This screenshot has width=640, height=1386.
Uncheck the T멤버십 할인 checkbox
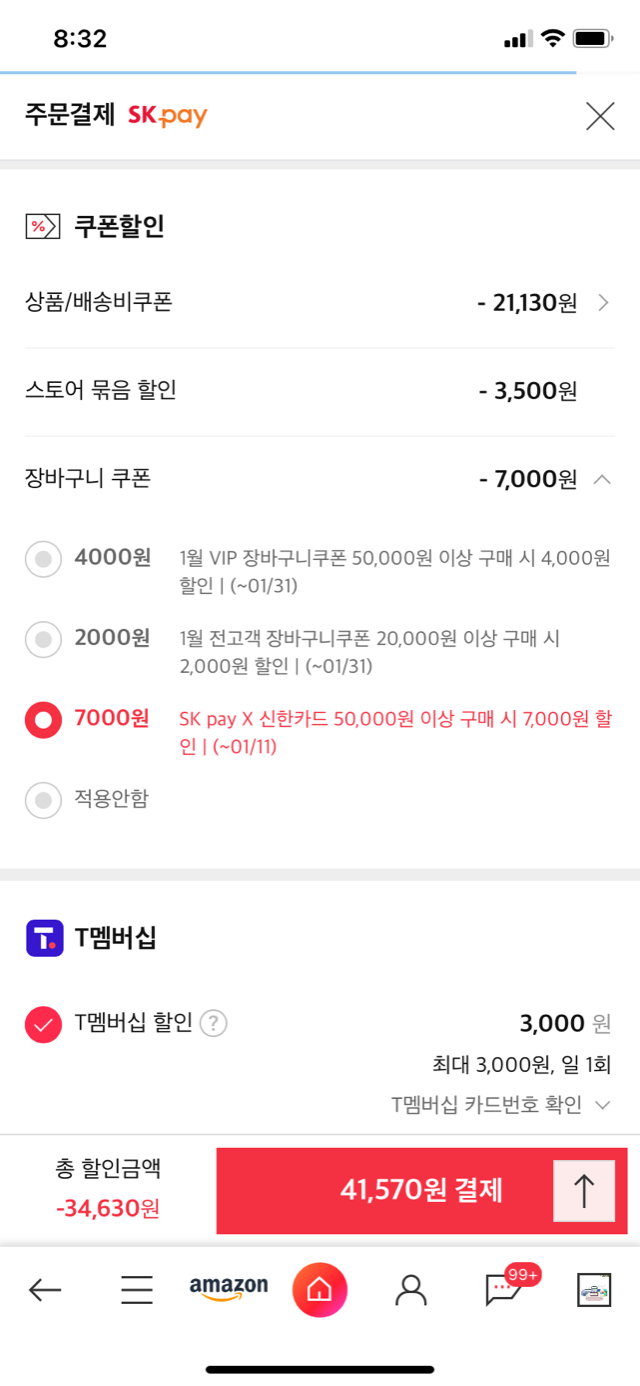(43, 1025)
